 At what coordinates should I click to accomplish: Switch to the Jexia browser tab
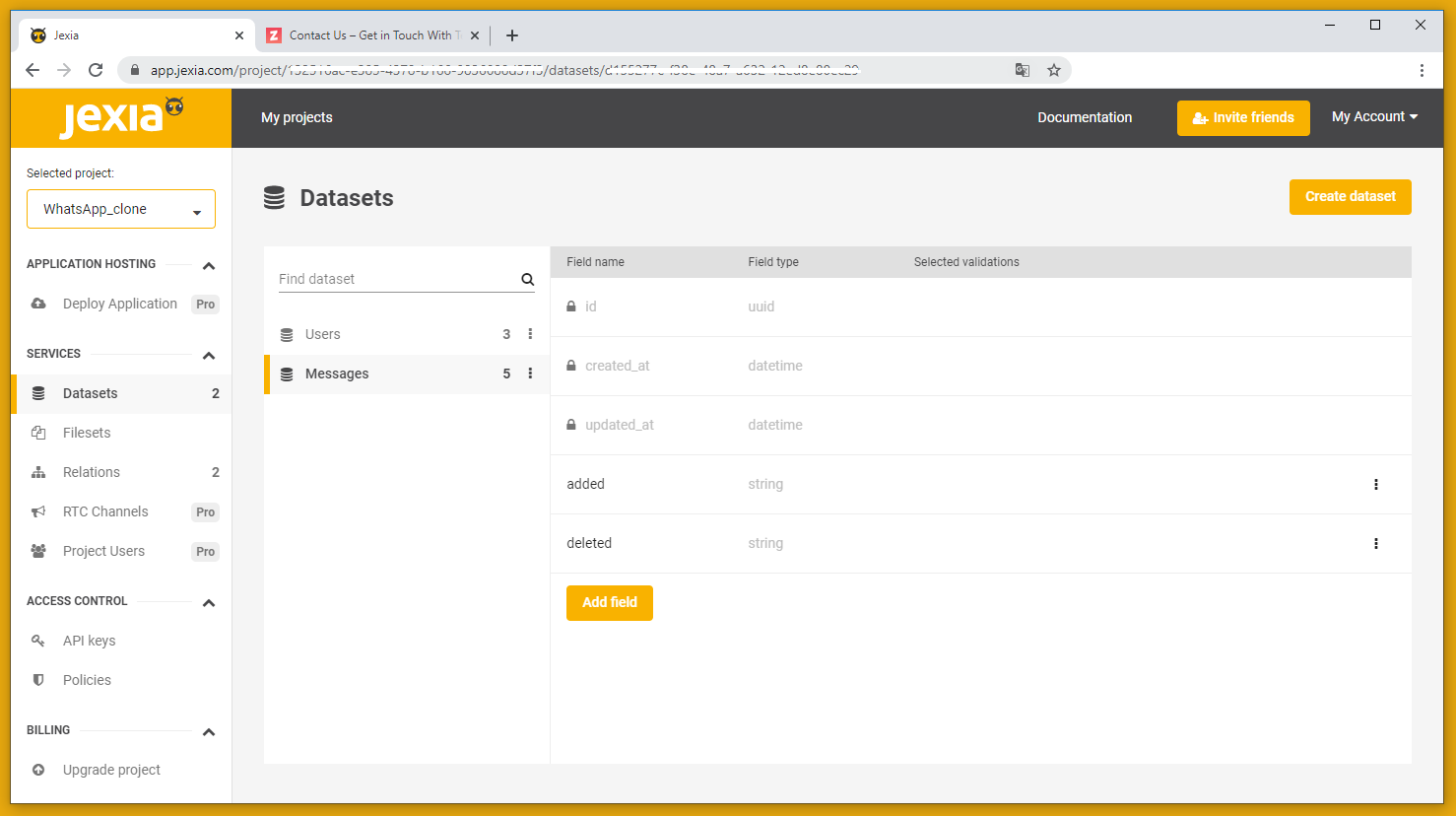click(x=137, y=35)
